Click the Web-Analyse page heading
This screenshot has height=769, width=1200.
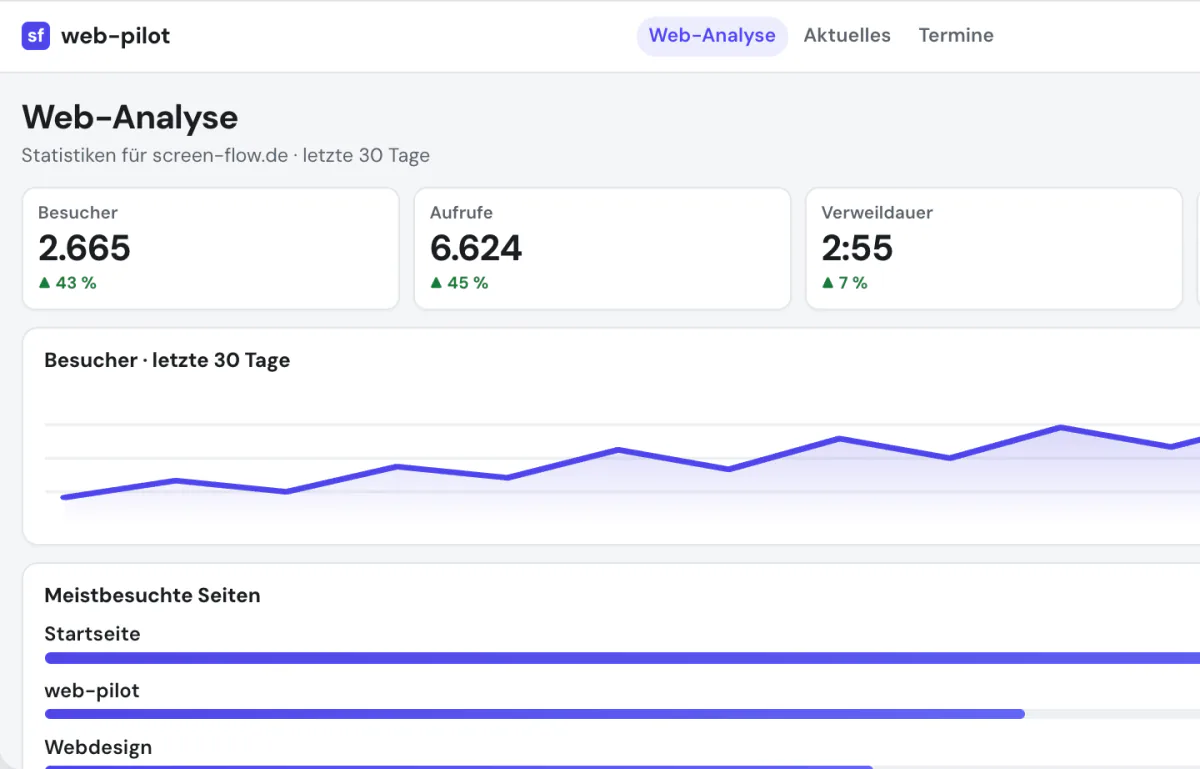130,117
